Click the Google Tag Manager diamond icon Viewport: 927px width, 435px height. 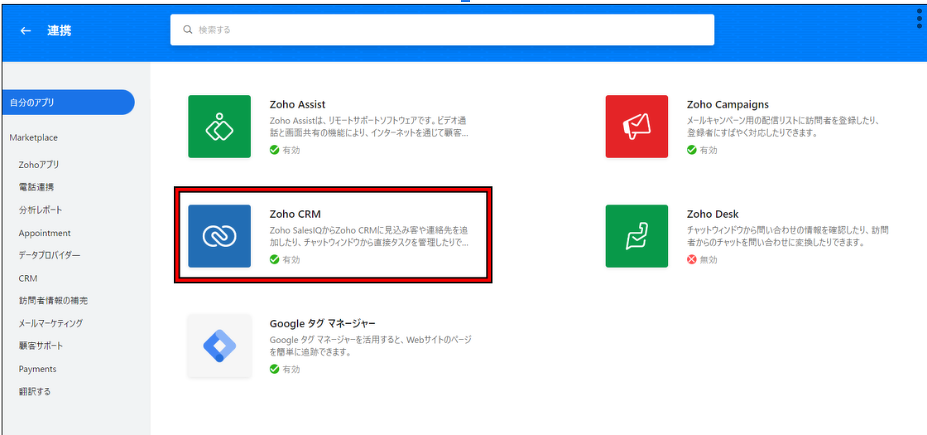219,346
